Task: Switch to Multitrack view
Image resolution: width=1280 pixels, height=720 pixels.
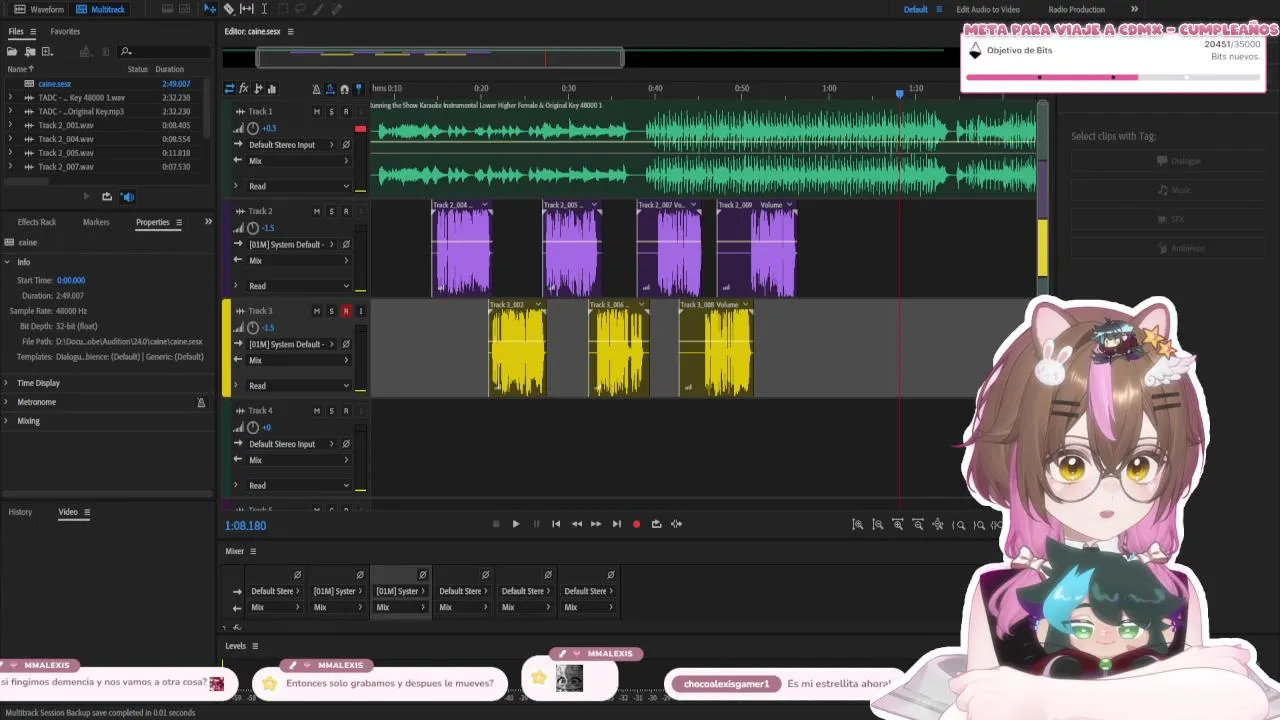Action: click(x=100, y=9)
